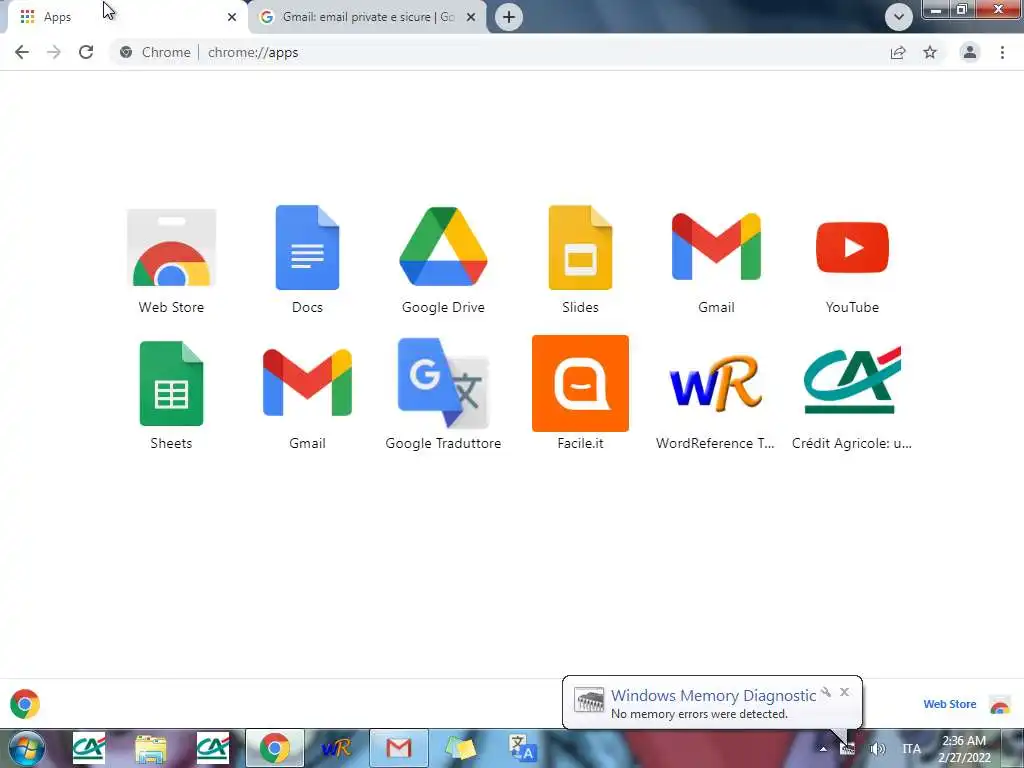Open Google Translate taskbar icon

[x=522, y=748]
